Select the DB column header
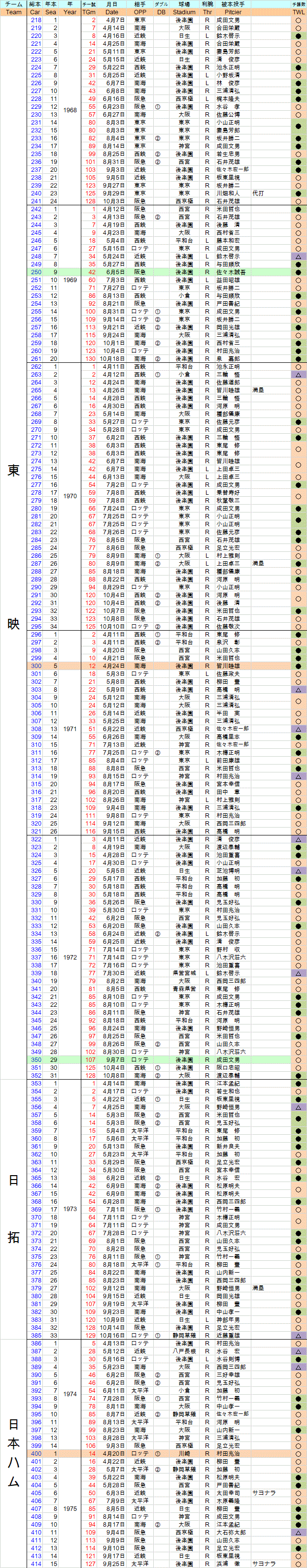The image size is (307, 1568). coord(161,11)
